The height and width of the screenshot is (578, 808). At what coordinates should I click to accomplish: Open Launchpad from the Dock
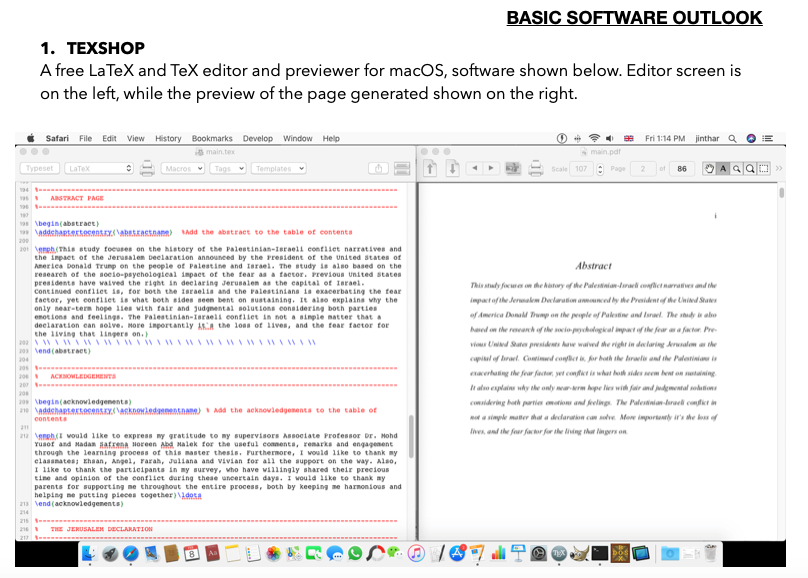pyautogui.click(x=110, y=554)
